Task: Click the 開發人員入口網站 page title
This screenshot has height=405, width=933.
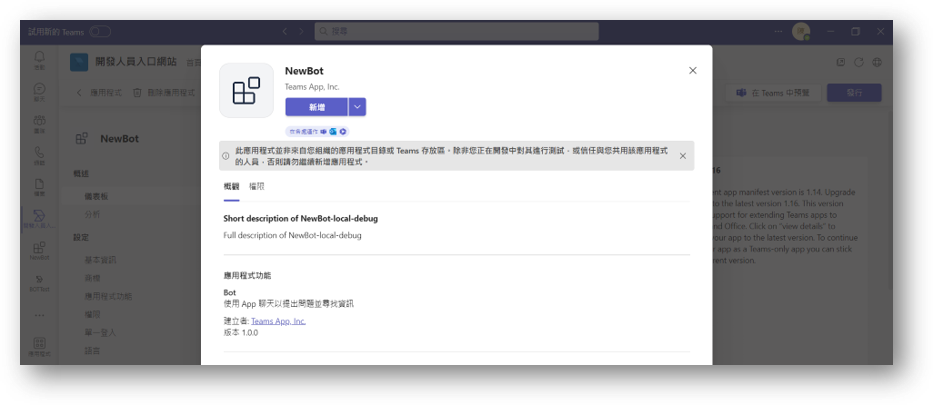Action: pos(136,61)
